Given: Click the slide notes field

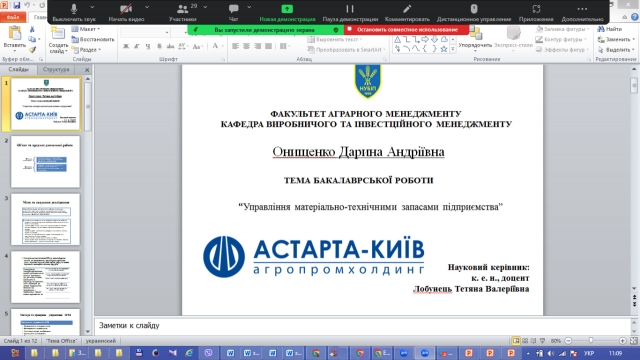Looking at the screenshot, I should pyautogui.click(x=362, y=325).
